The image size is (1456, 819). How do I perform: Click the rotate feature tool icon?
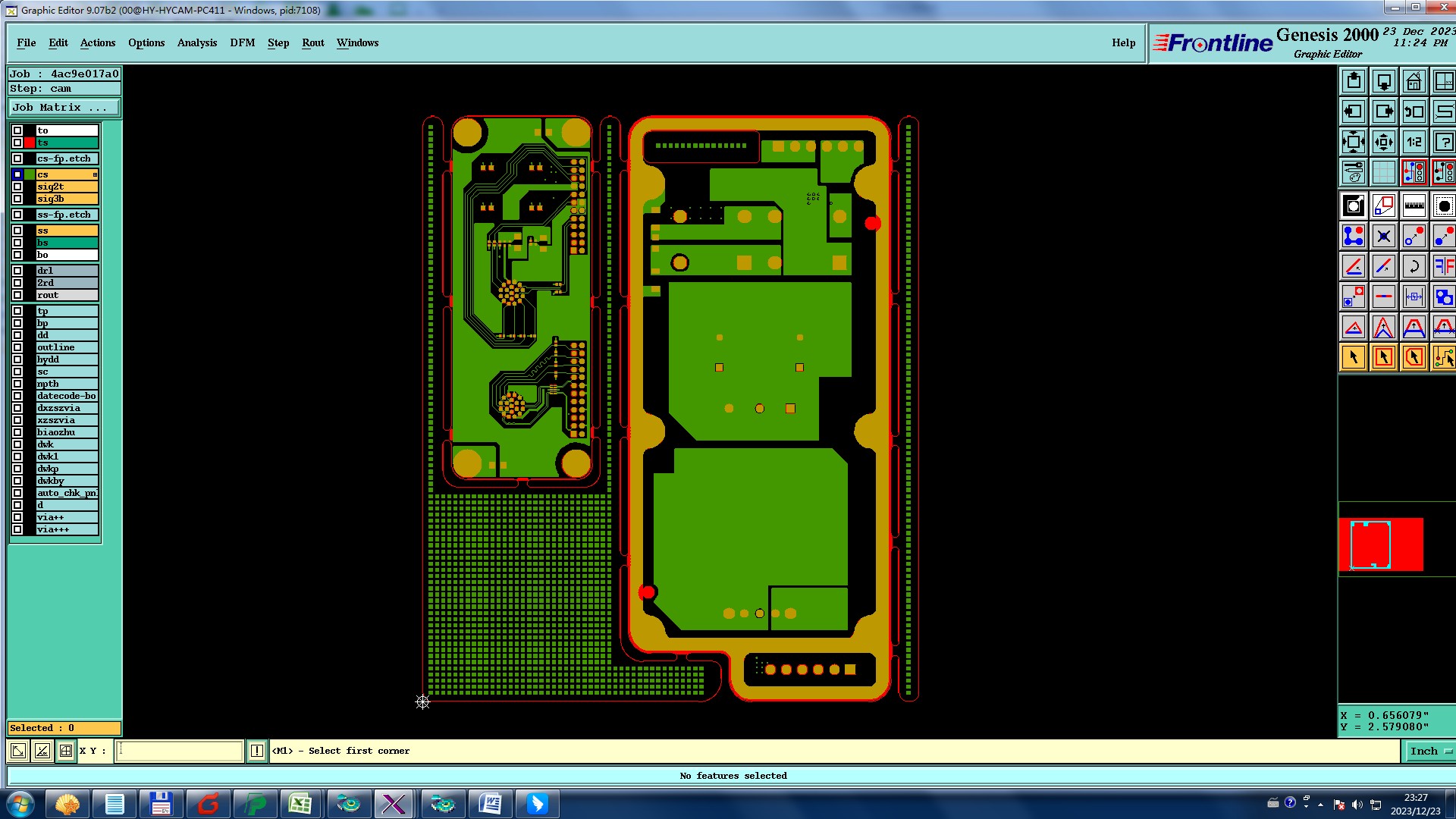coord(1414,266)
